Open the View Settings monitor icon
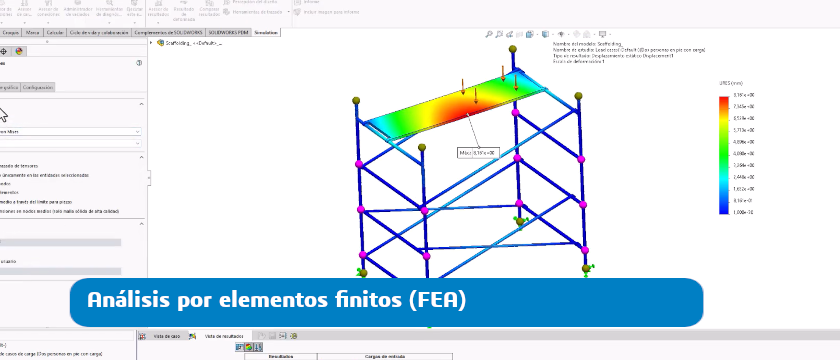This screenshot has width=840, height=360. pos(603,34)
